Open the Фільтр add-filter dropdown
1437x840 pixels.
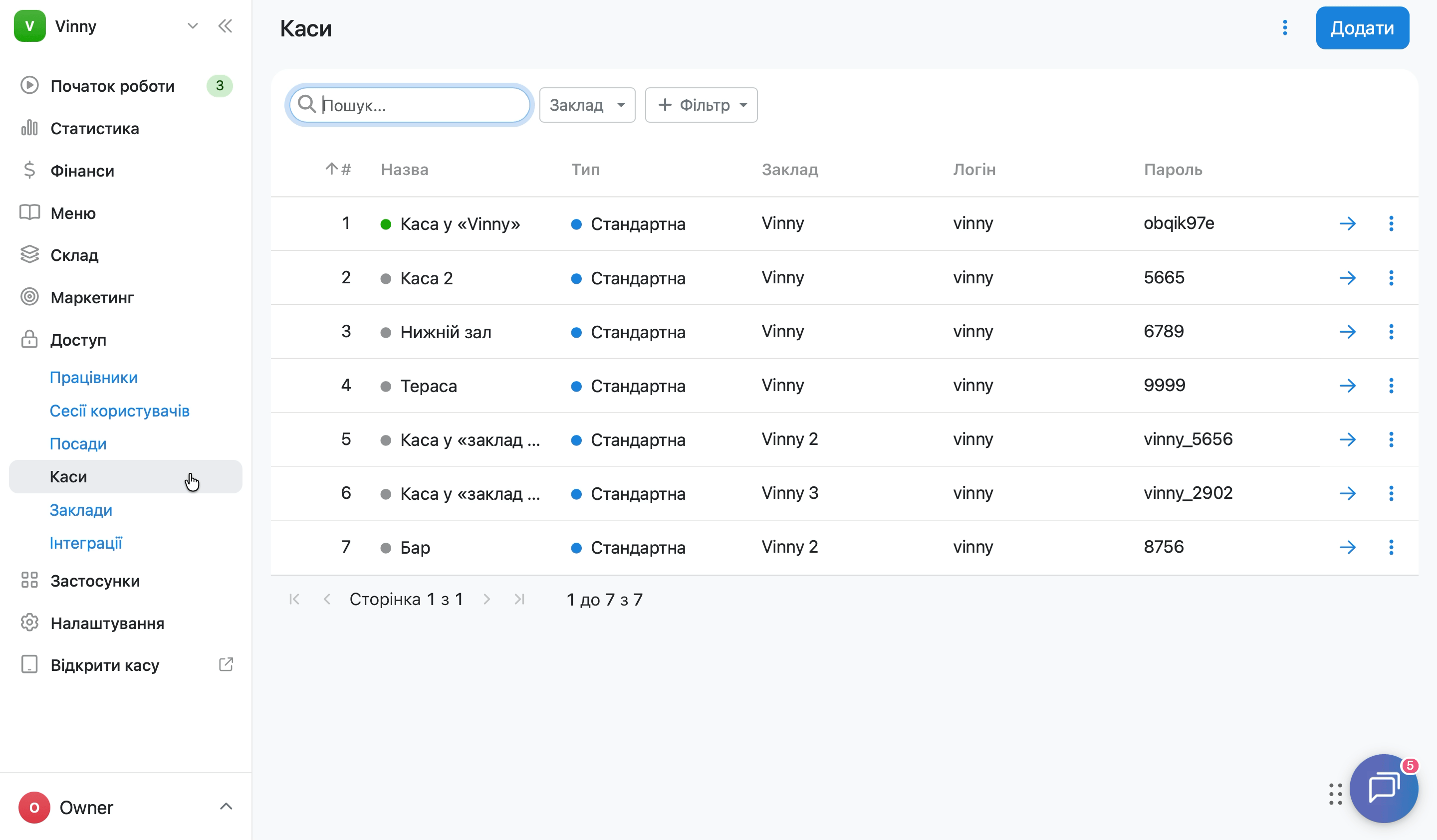point(701,105)
